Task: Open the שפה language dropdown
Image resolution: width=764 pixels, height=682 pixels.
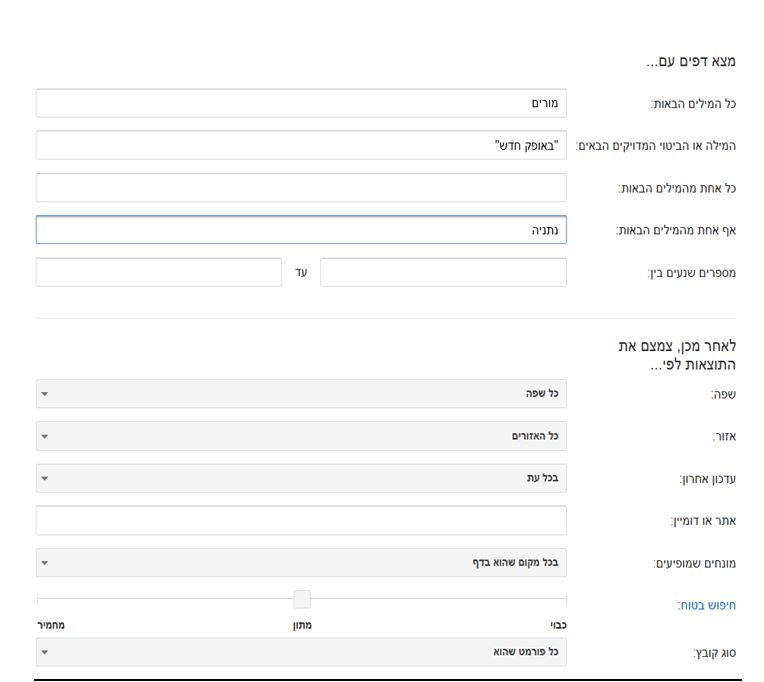Action: pos(301,394)
